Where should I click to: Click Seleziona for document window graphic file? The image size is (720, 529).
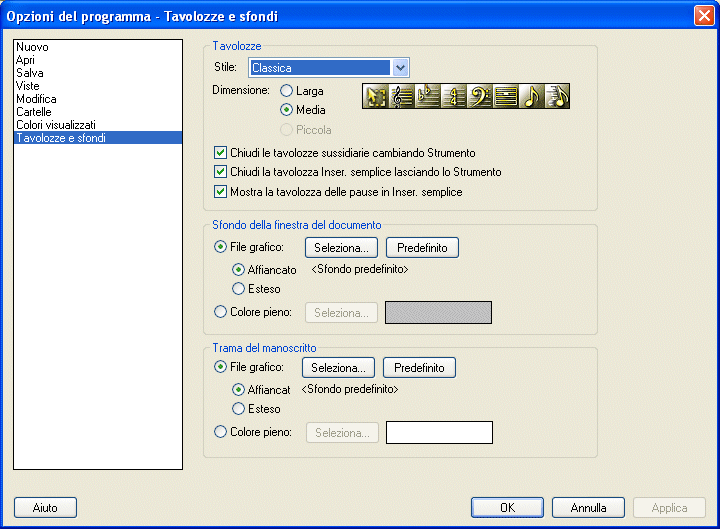click(x=341, y=248)
